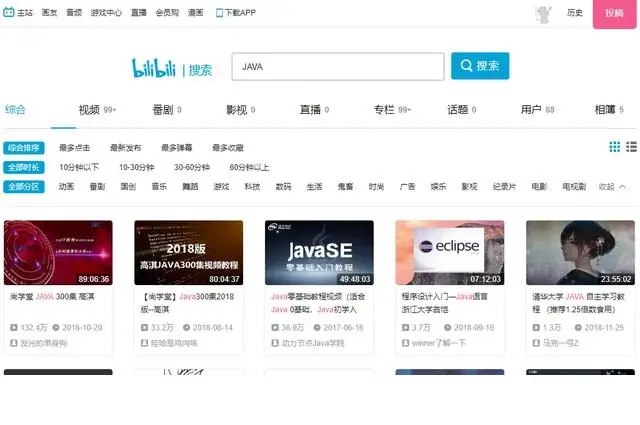The height and width of the screenshot is (425, 640).
Task: Sort results by 最多弹幕
Action: pyautogui.click(x=176, y=148)
